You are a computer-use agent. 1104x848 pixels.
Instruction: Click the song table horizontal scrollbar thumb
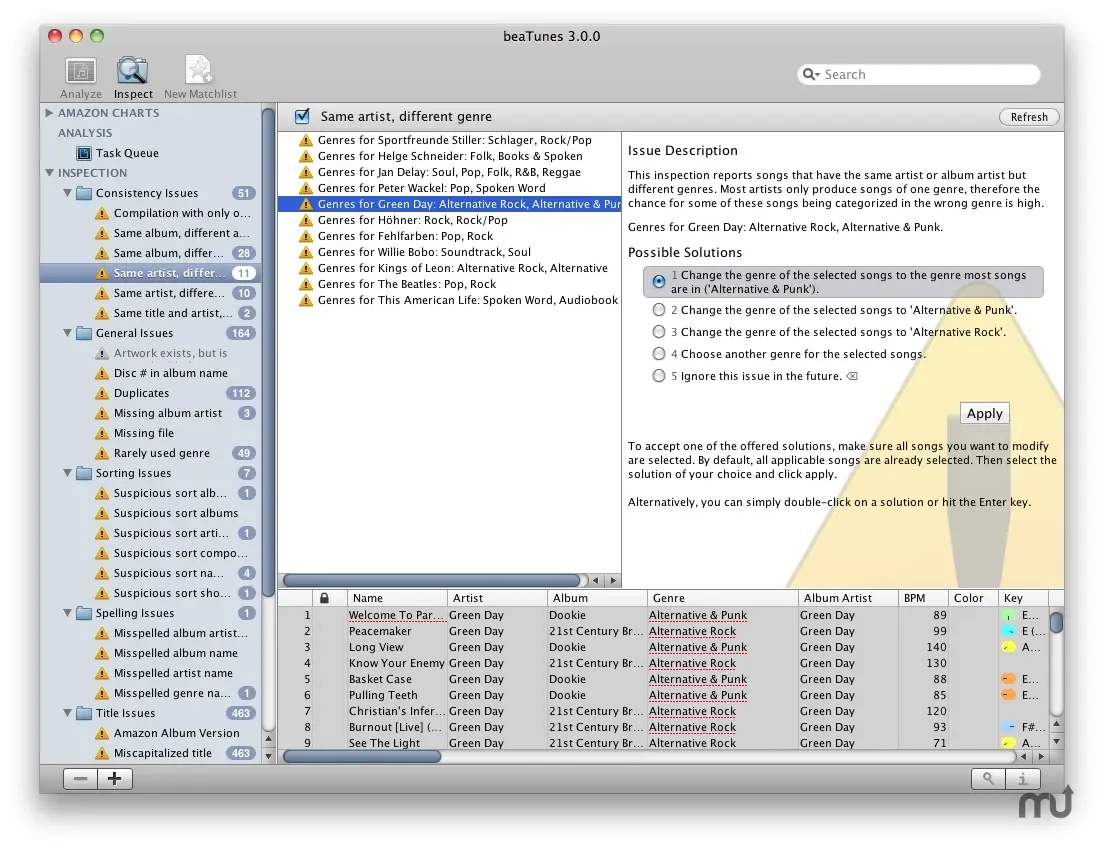click(362, 756)
